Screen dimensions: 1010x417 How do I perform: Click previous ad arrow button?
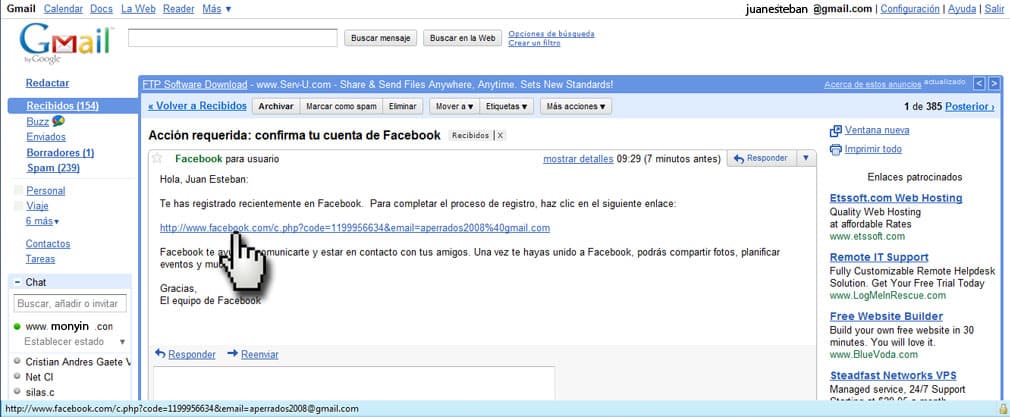pos(978,84)
